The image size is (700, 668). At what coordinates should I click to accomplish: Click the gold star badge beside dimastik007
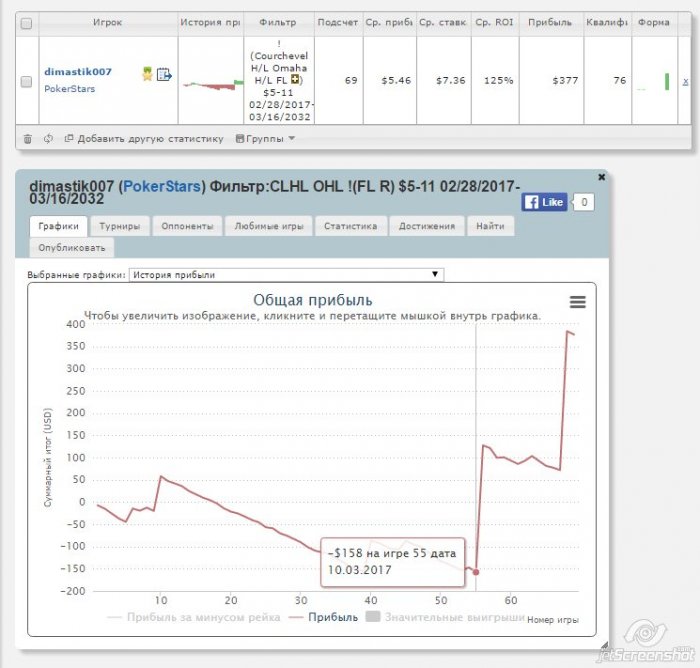(147, 74)
